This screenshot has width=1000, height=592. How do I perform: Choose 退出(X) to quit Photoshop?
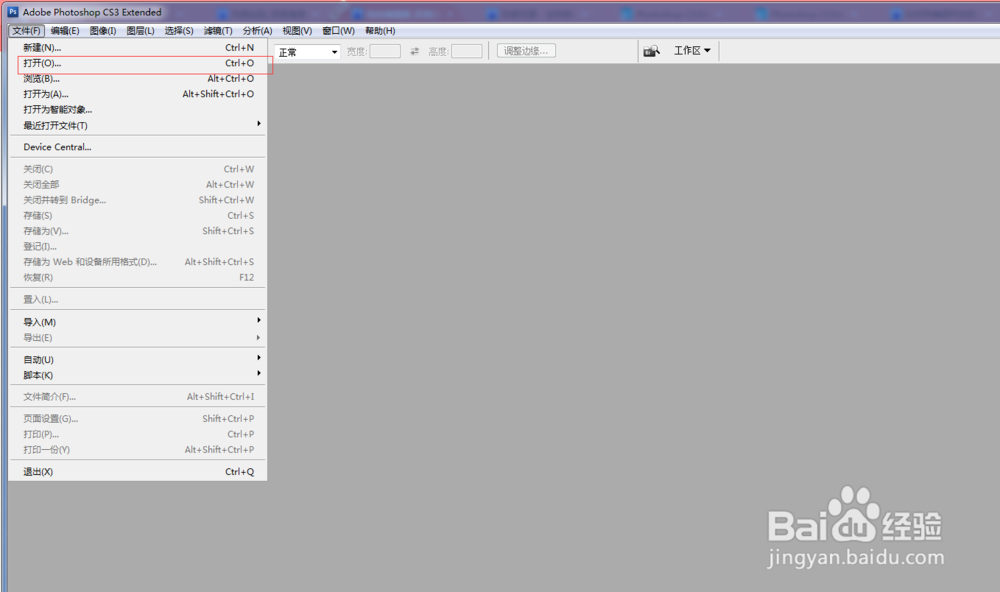[x=138, y=471]
